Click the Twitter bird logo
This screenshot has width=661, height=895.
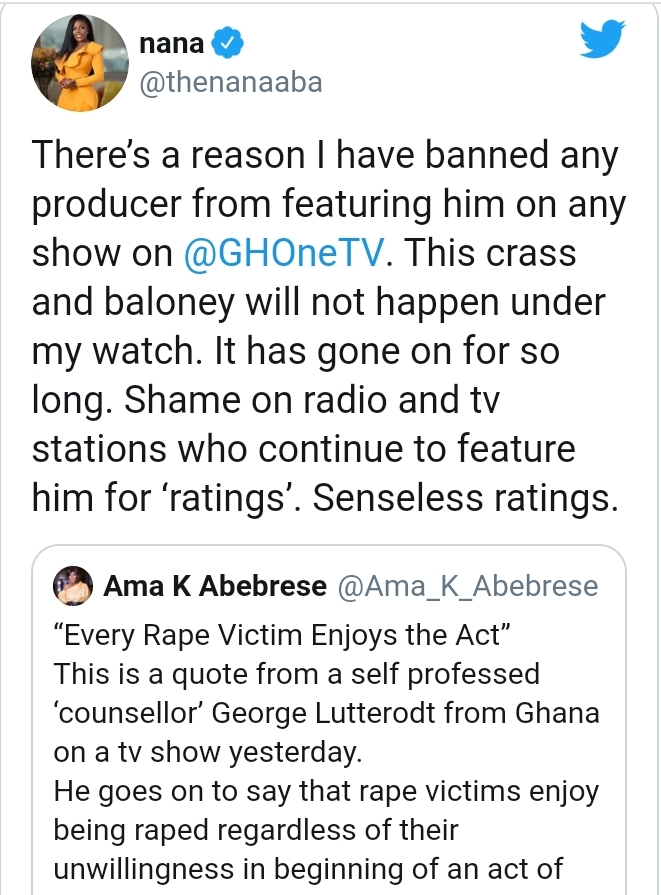pyautogui.click(x=602, y=41)
